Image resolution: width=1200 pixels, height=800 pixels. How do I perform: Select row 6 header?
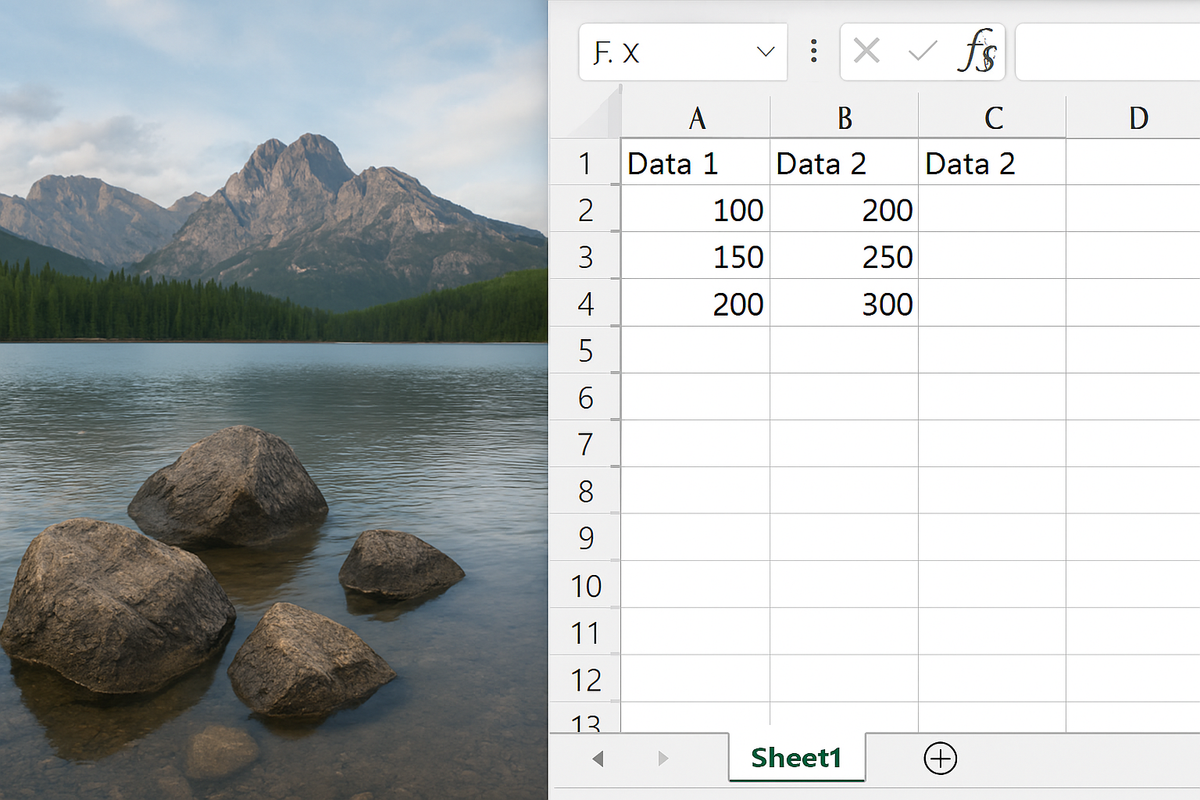(x=585, y=398)
